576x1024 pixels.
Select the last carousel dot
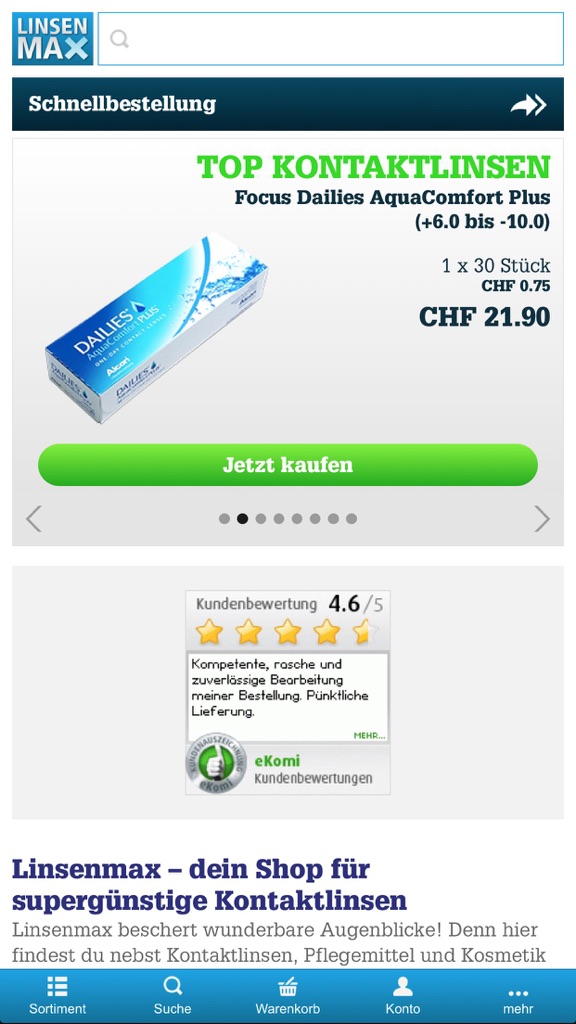(351, 519)
